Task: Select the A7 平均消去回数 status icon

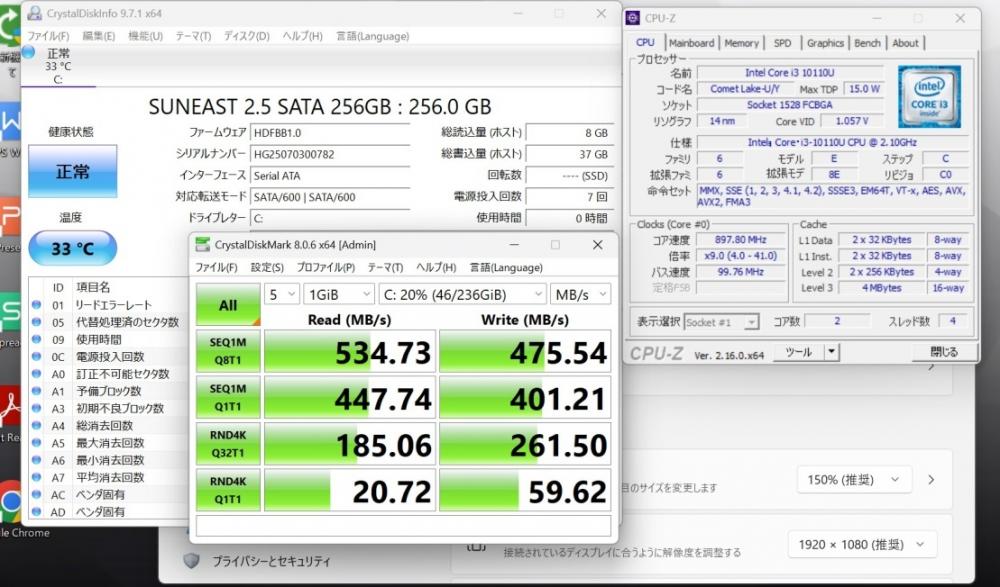Action: [36, 477]
